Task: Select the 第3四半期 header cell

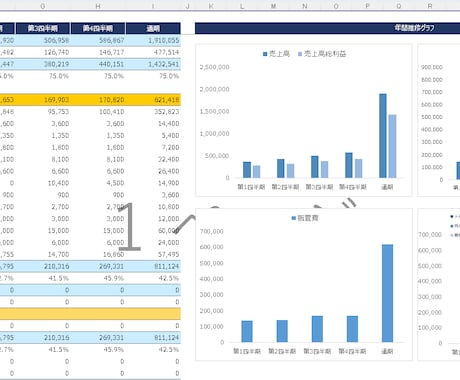Action: 43,28
